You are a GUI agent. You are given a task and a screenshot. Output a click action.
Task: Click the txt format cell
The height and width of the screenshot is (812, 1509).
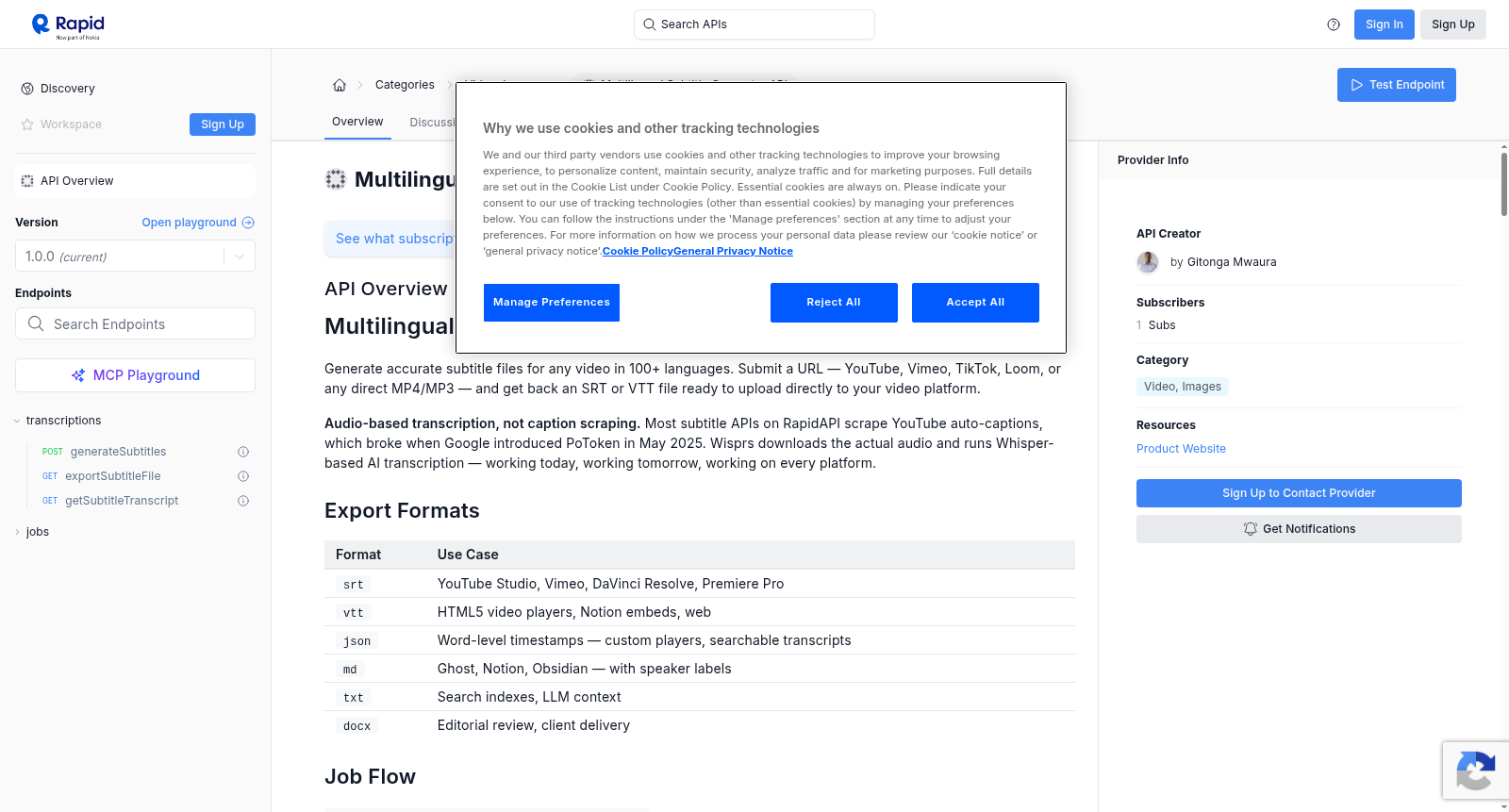[354, 698]
